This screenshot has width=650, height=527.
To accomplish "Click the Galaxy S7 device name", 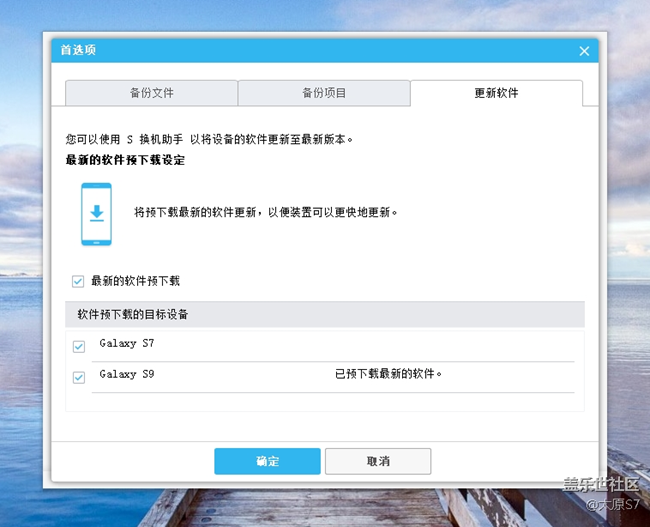I will [127, 343].
